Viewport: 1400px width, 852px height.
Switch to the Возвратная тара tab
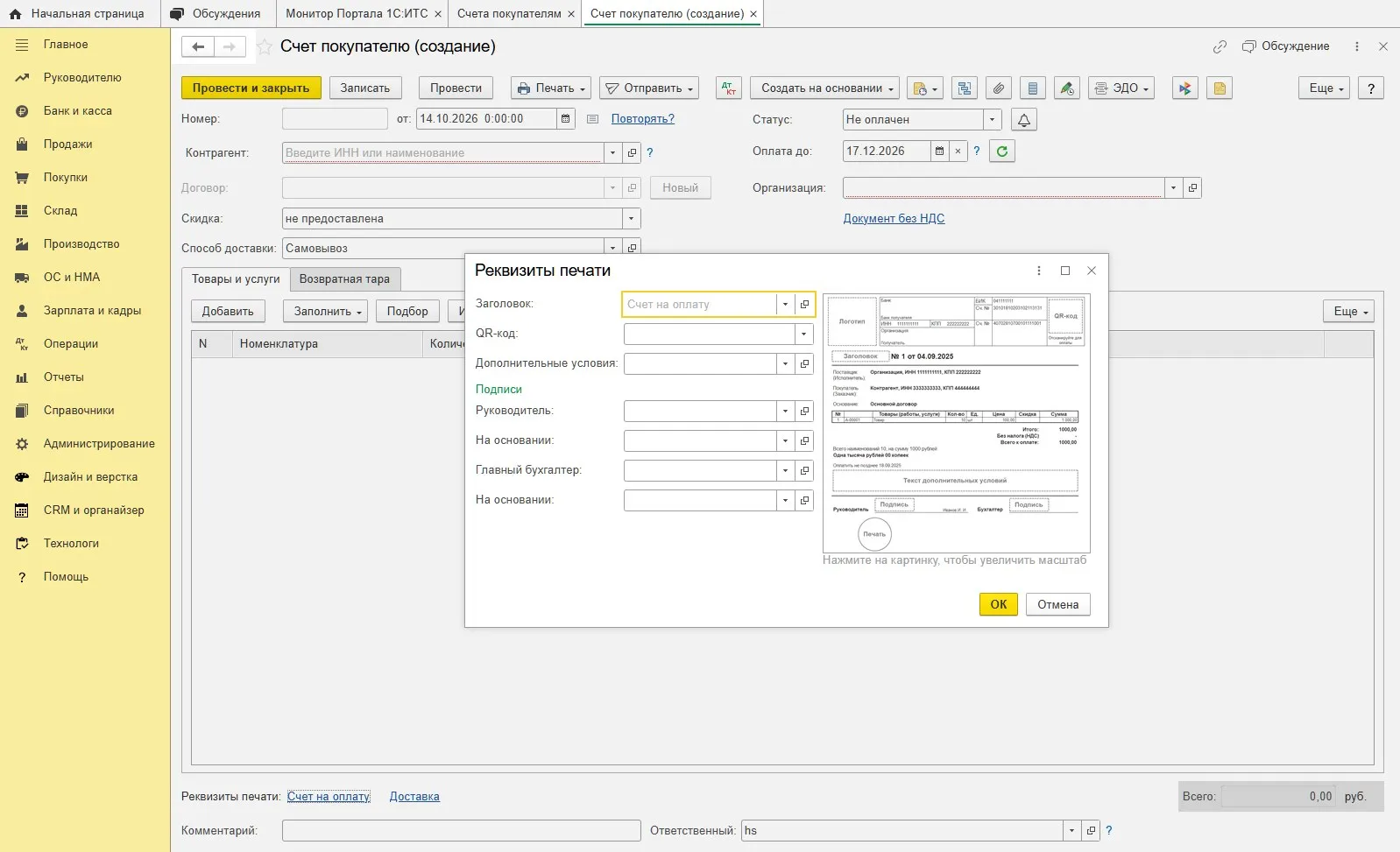point(344,279)
